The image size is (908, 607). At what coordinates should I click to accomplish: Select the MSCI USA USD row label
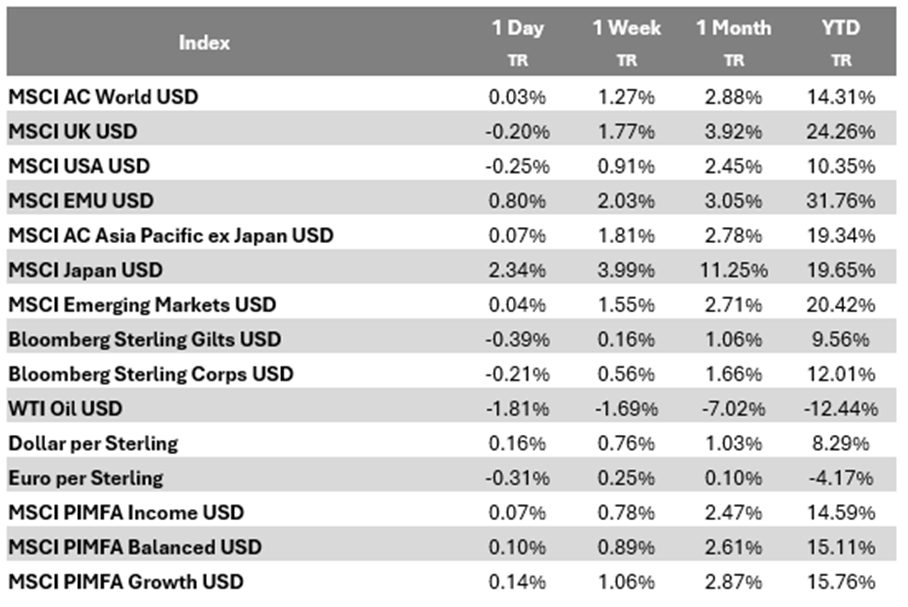pyautogui.click(x=79, y=166)
